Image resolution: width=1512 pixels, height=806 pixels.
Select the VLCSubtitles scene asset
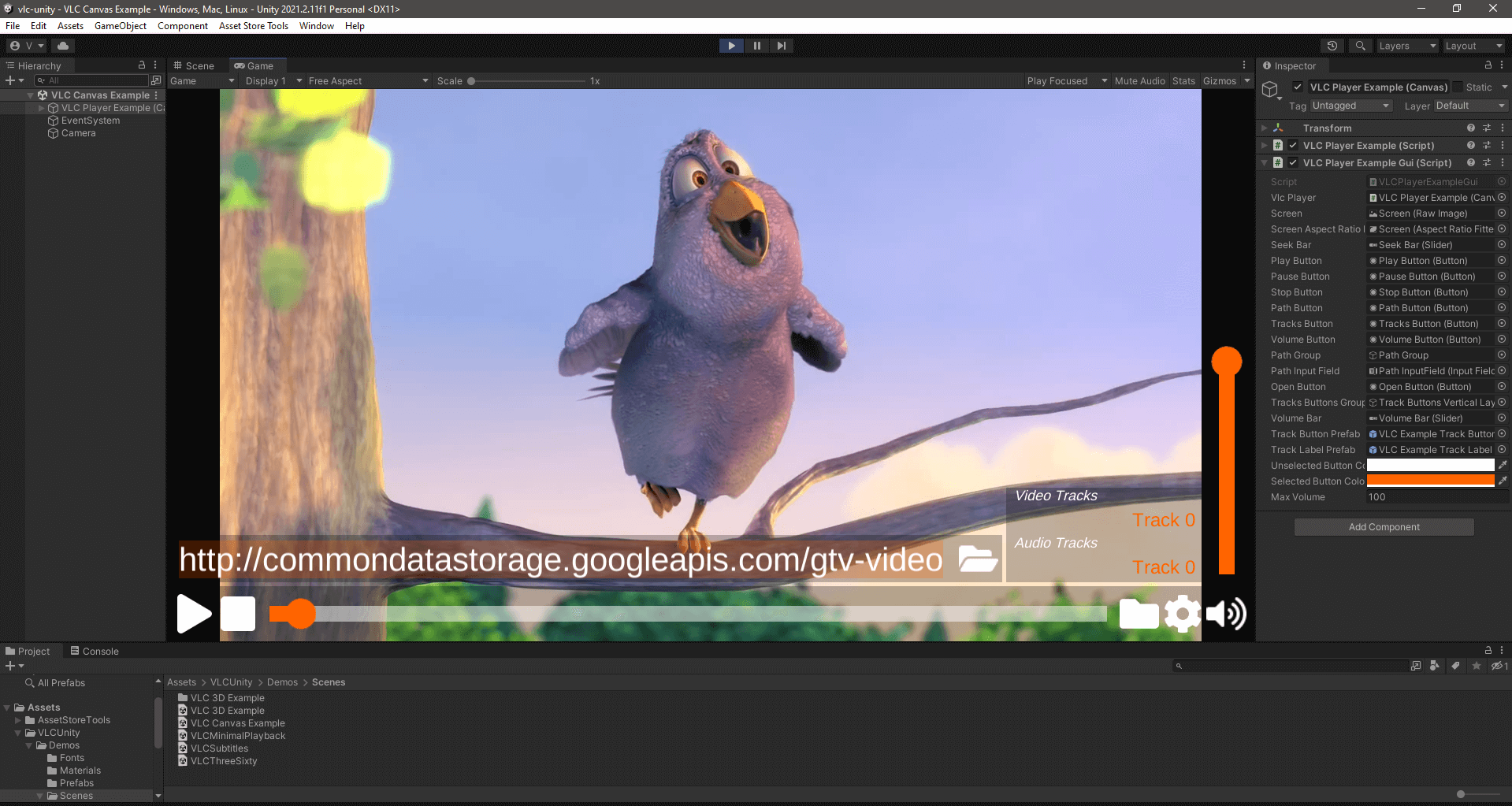[219, 748]
